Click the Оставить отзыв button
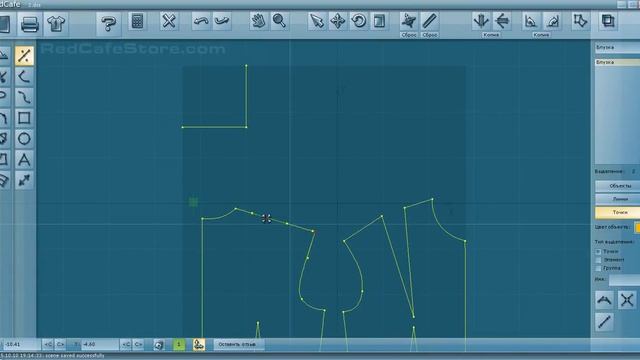Image resolution: width=640 pixels, height=360 pixels. pyautogui.click(x=238, y=344)
